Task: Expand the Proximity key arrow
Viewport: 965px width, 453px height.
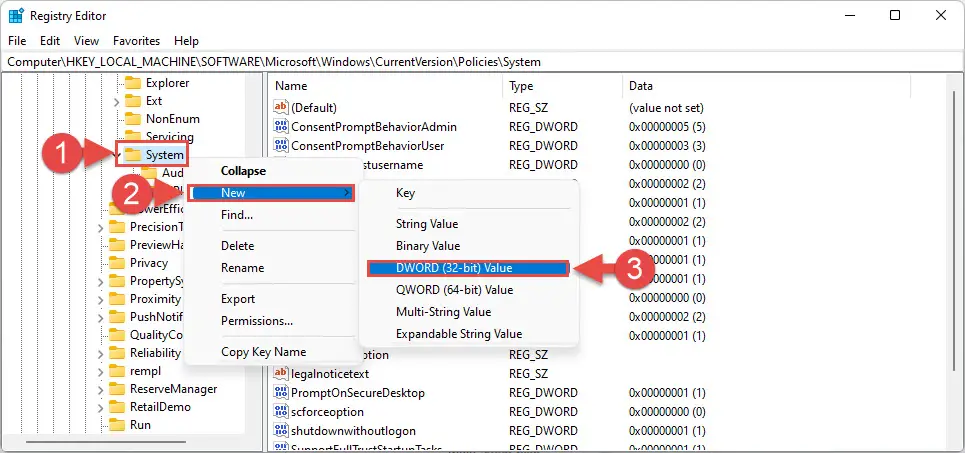Action: click(101, 299)
